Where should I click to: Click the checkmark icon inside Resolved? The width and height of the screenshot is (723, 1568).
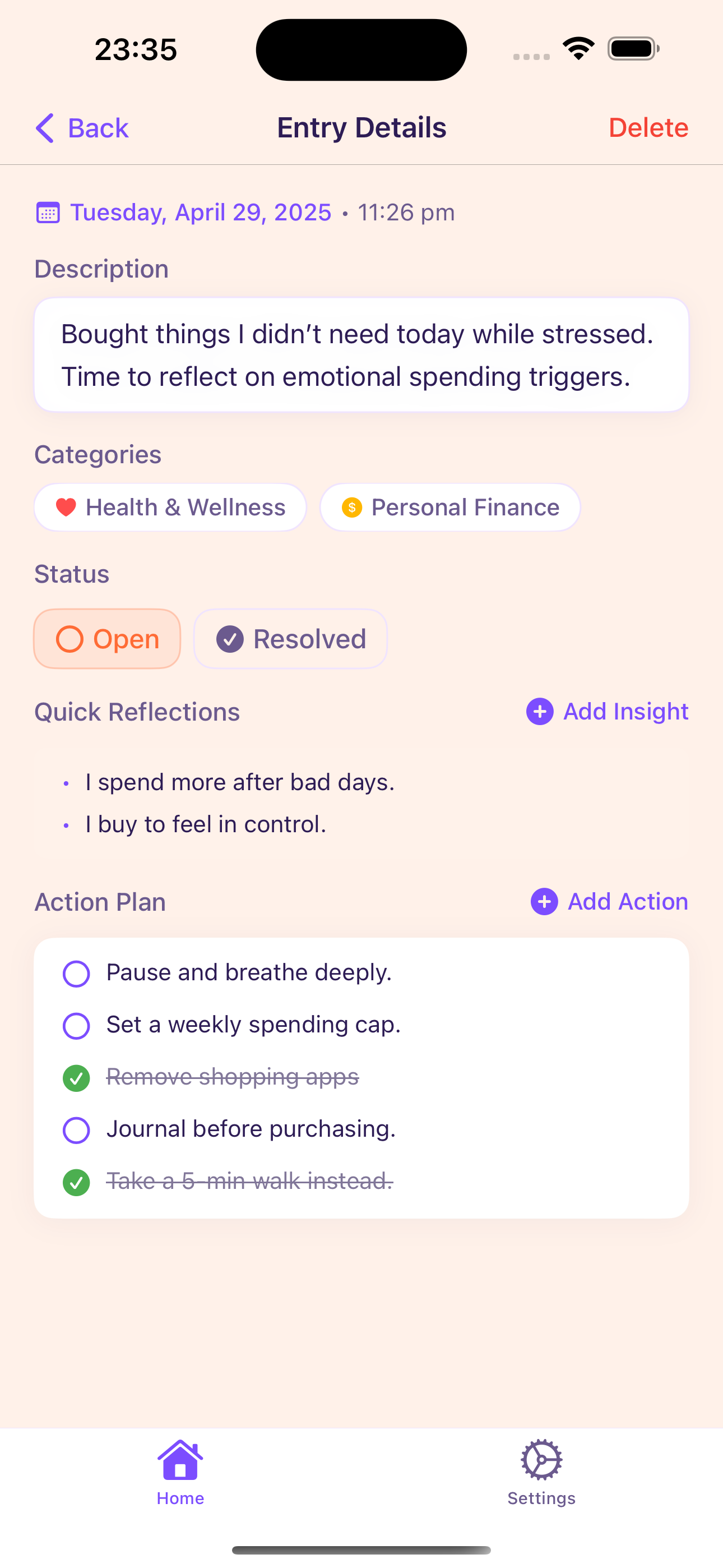coord(230,639)
